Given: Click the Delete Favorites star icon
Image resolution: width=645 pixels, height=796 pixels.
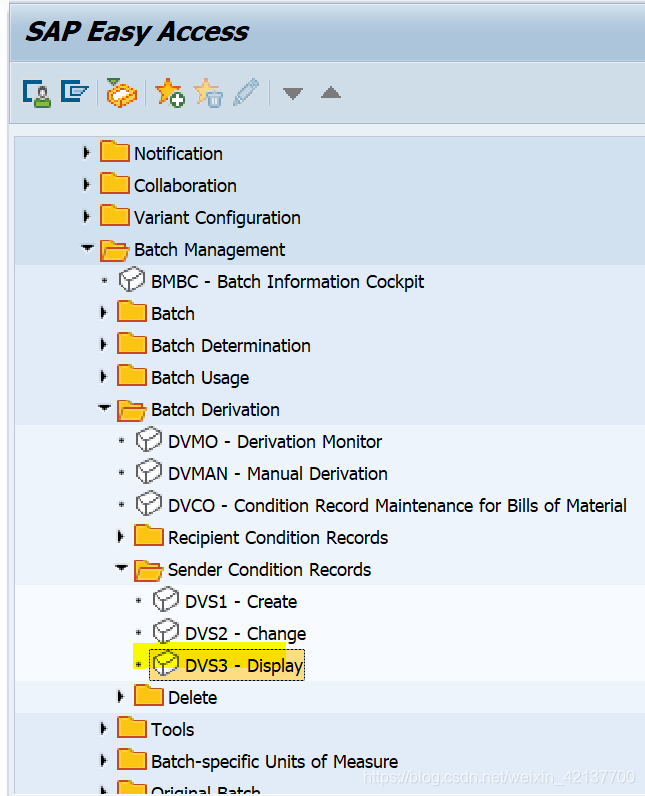Looking at the screenshot, I should (x=208, y=93).
